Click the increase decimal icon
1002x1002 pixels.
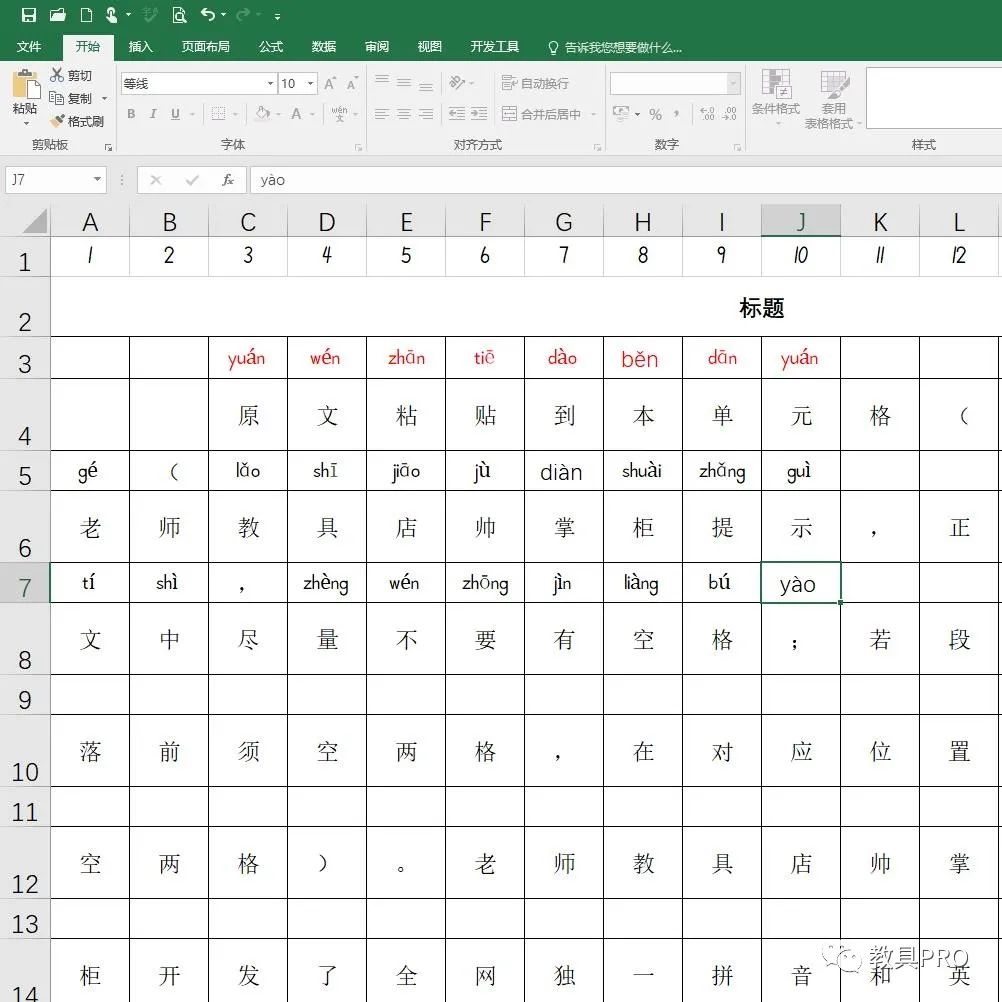click(x=707, y=114)
